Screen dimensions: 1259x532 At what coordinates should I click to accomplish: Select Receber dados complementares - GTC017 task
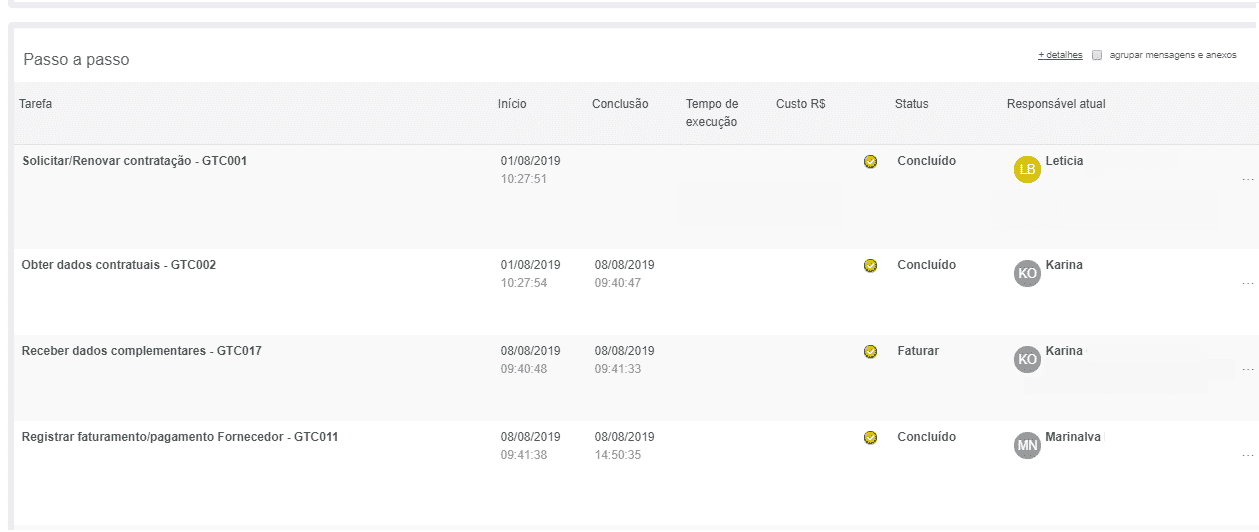[x=141, y=351]
